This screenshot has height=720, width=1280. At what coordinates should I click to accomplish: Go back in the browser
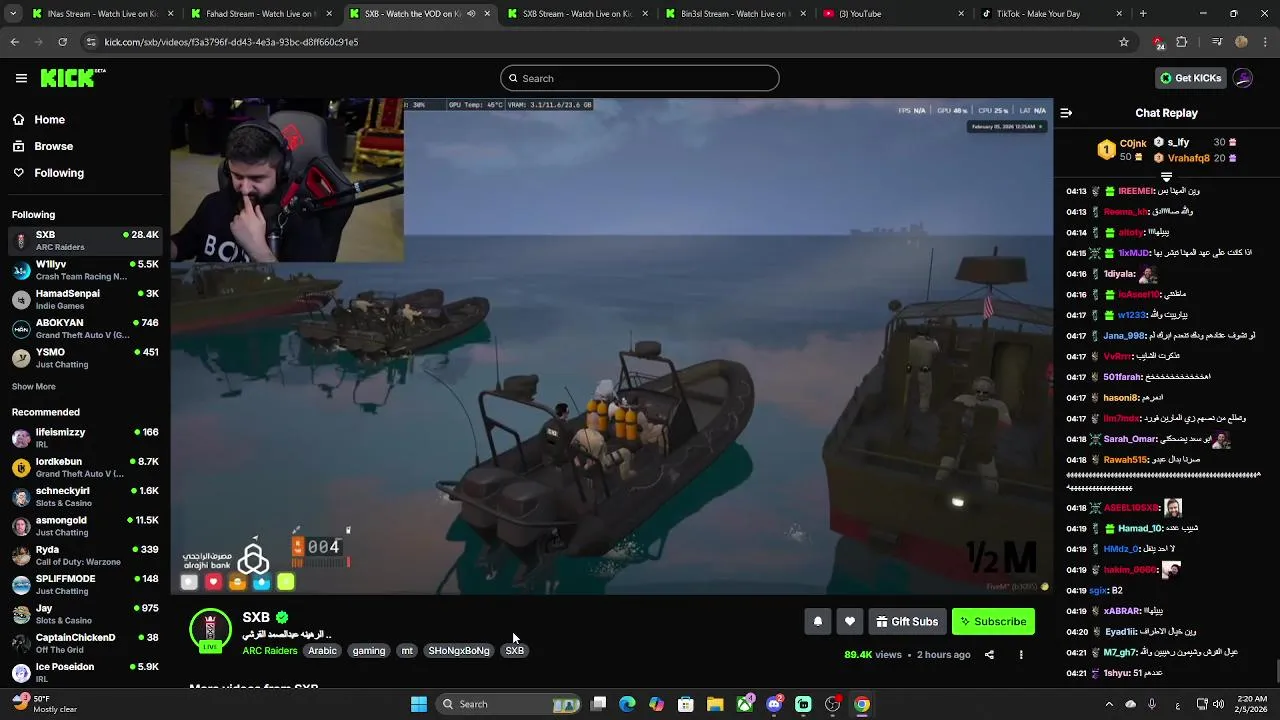coord(14,42)
